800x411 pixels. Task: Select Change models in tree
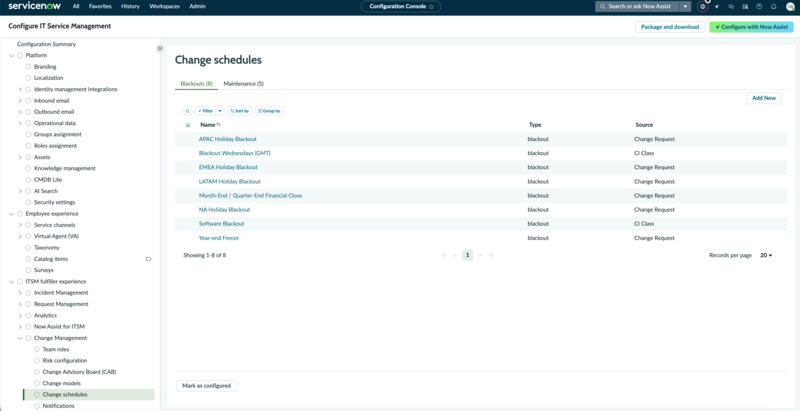pos(62,383)
